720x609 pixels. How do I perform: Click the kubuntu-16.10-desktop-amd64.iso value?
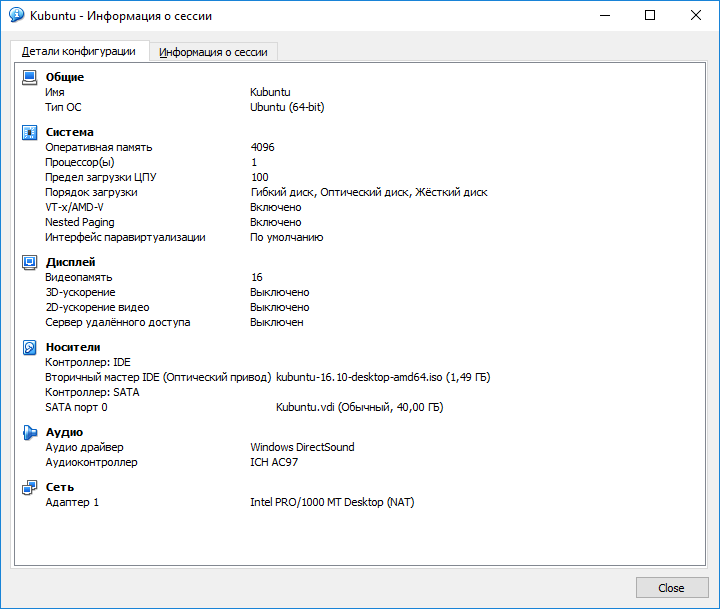(383, 378)
